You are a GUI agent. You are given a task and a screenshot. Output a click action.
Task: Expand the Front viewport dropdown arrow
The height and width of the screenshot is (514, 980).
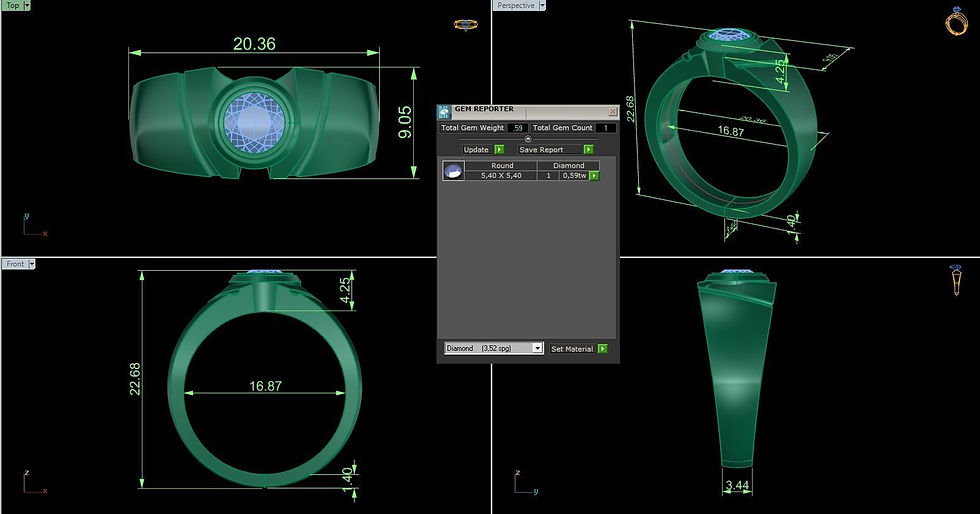[x=32, y=264]
